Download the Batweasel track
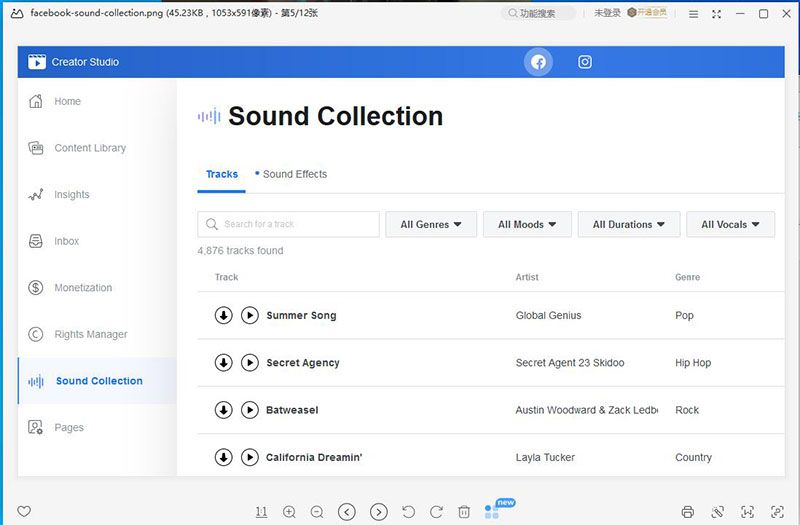The image size is (800, 525). pos(223,410)
